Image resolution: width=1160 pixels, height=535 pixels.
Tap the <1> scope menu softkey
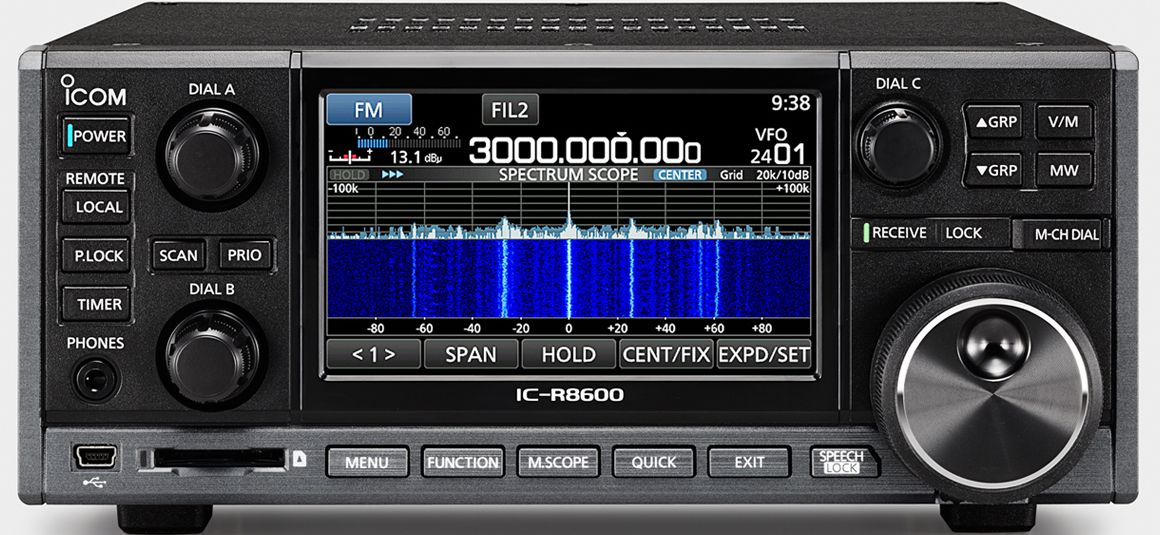(x=374, y=354)
